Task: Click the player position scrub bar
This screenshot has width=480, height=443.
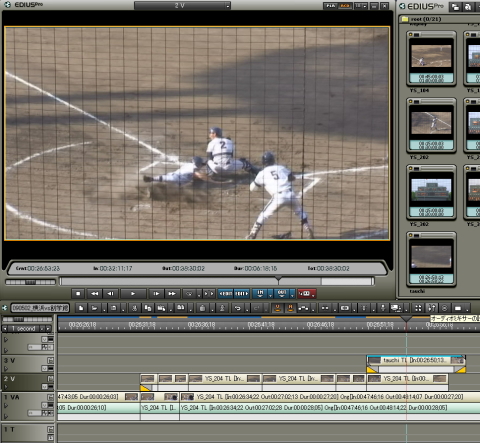Action: pos(217,282)
